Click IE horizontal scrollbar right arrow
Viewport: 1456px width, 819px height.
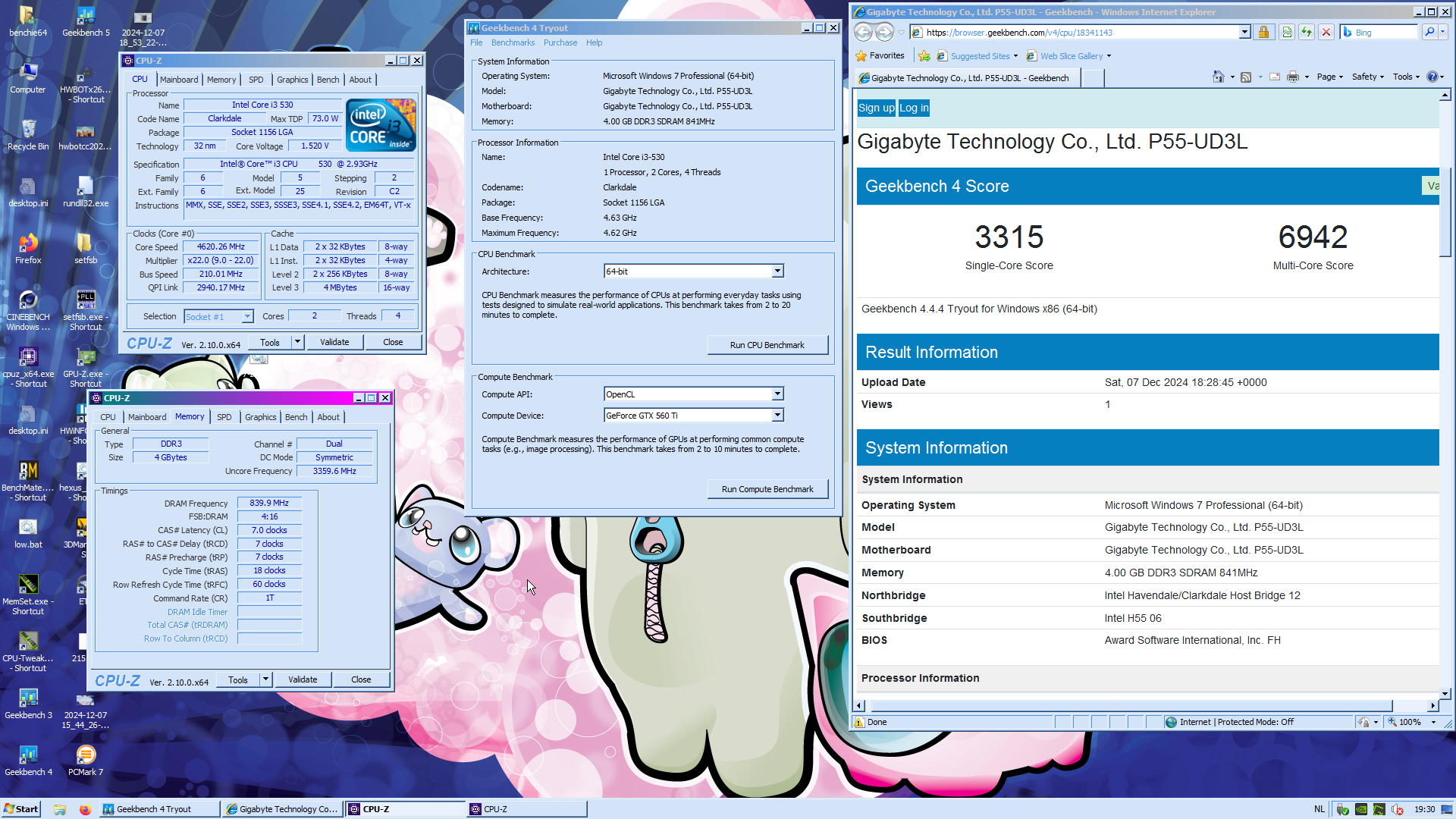[x=1432, y=705]
